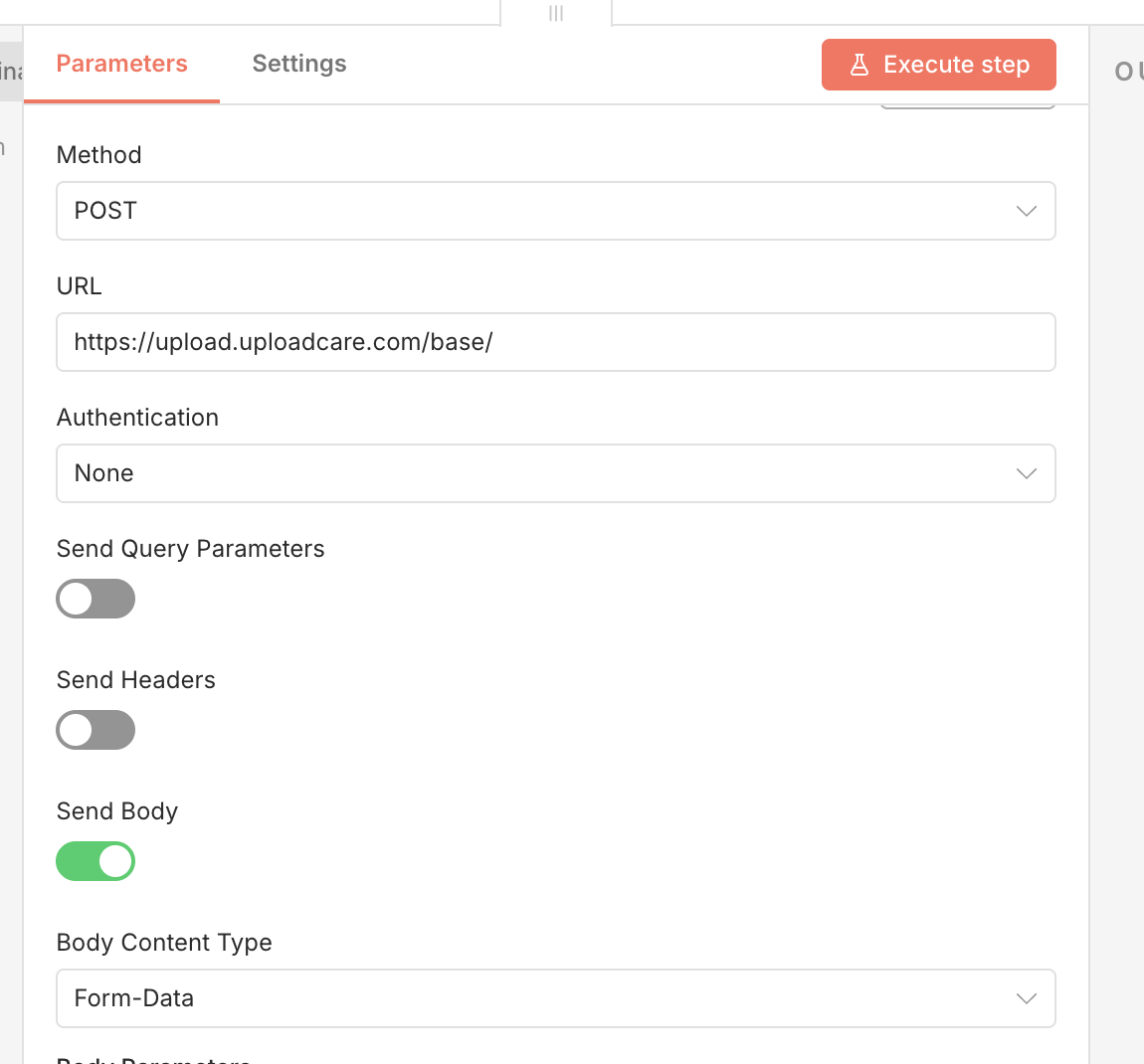Image resolution: width=1144 pixels, height=1064 pixels.
Task: Click the flask icon in Execute step button
Action: [858, 64]
